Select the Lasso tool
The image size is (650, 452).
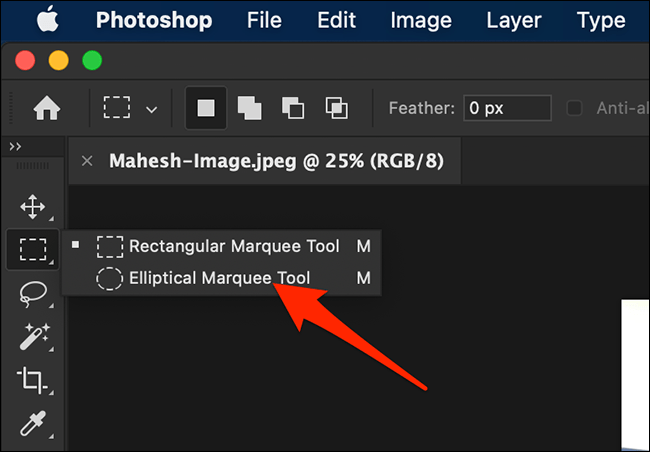click(x=33, y=293)
